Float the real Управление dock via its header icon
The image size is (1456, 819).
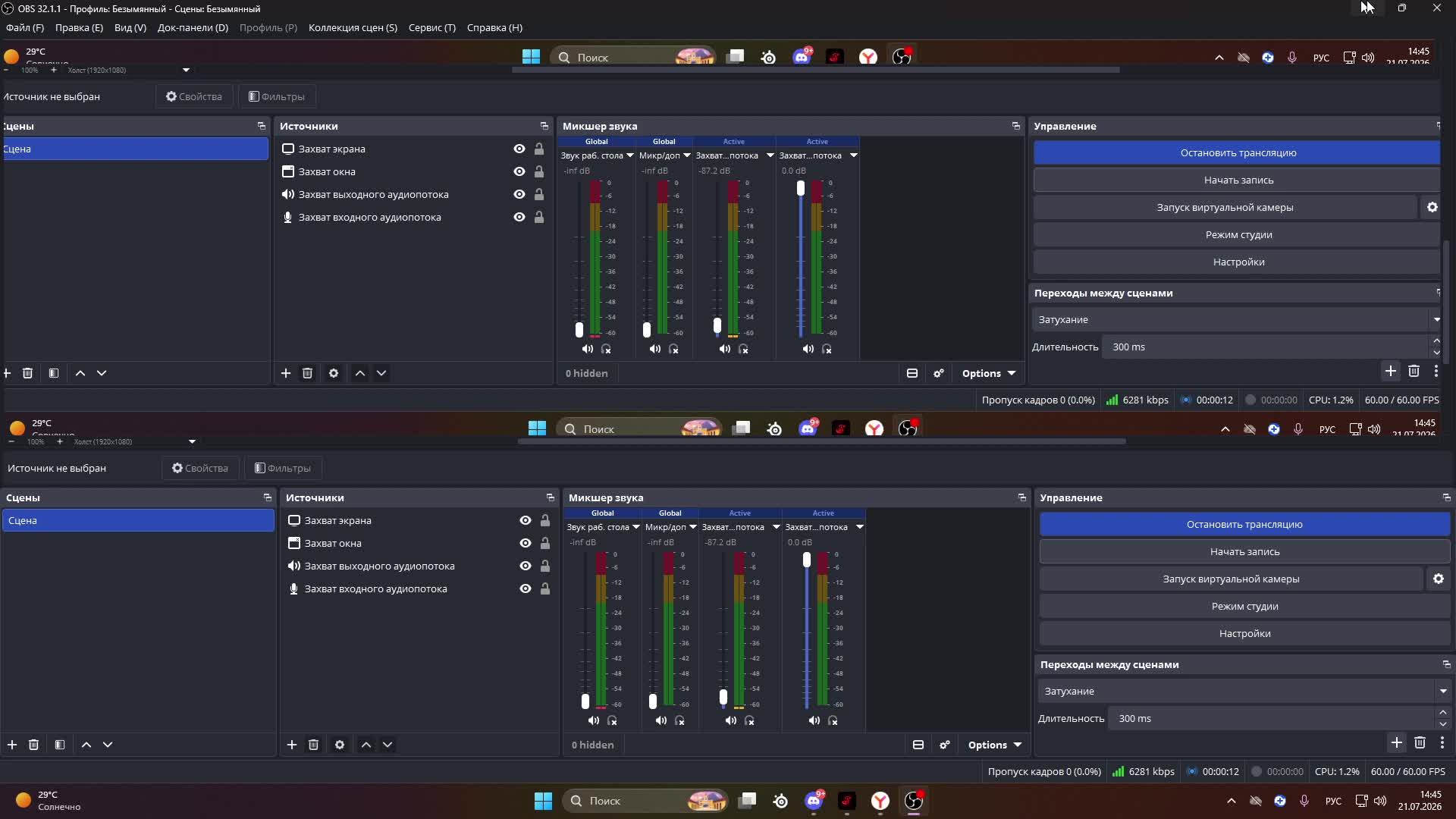pos(1447,497)
